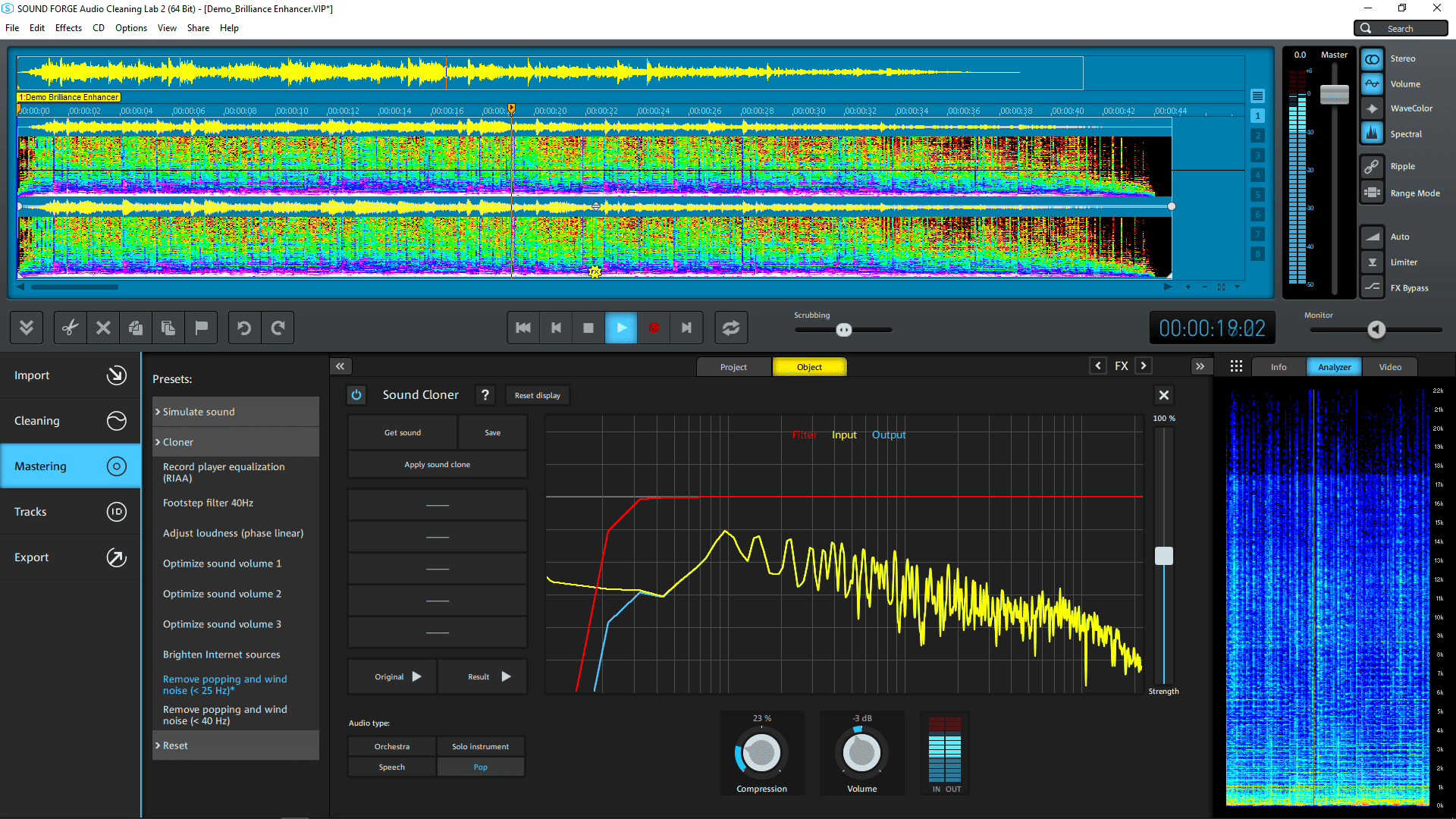This screenshot has width=1456, height=819.
Task: Open the track list icon above track numbers
Action: pyautogui.click(x=1258, y=96)
